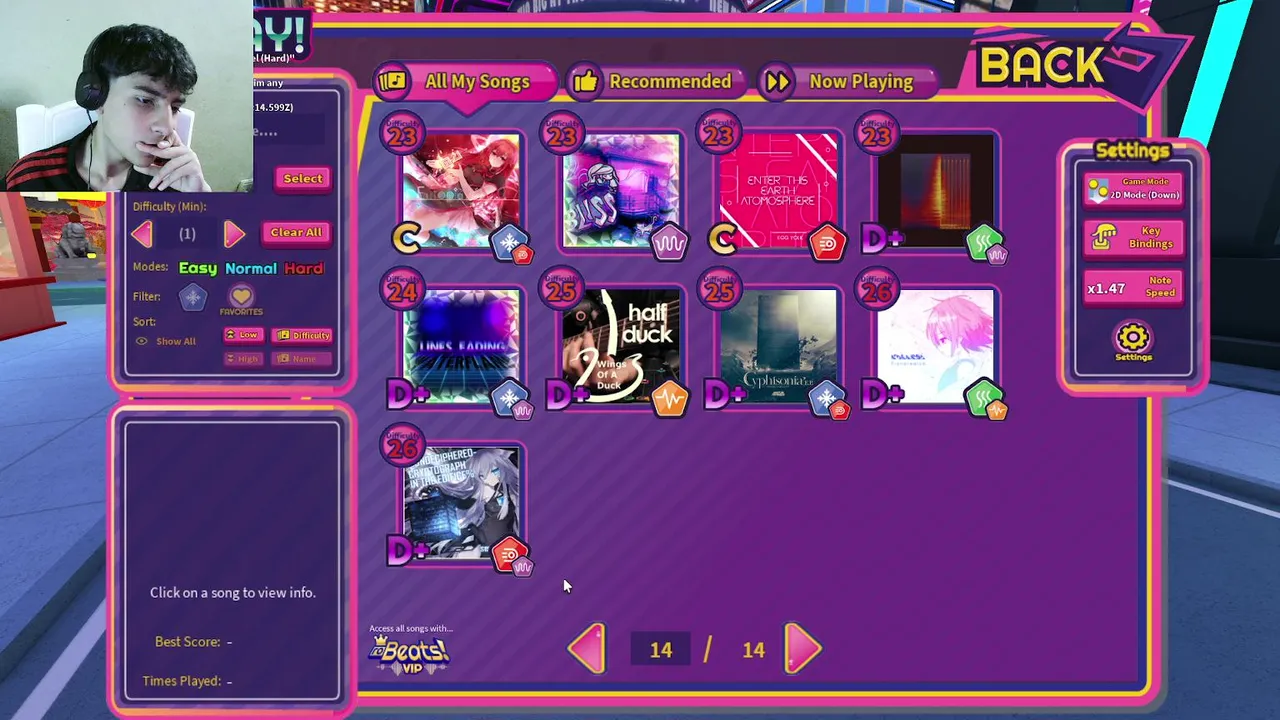The image size is (1280, 720).
Task: Click the C rank on first song
Action: tap(406, 238)
